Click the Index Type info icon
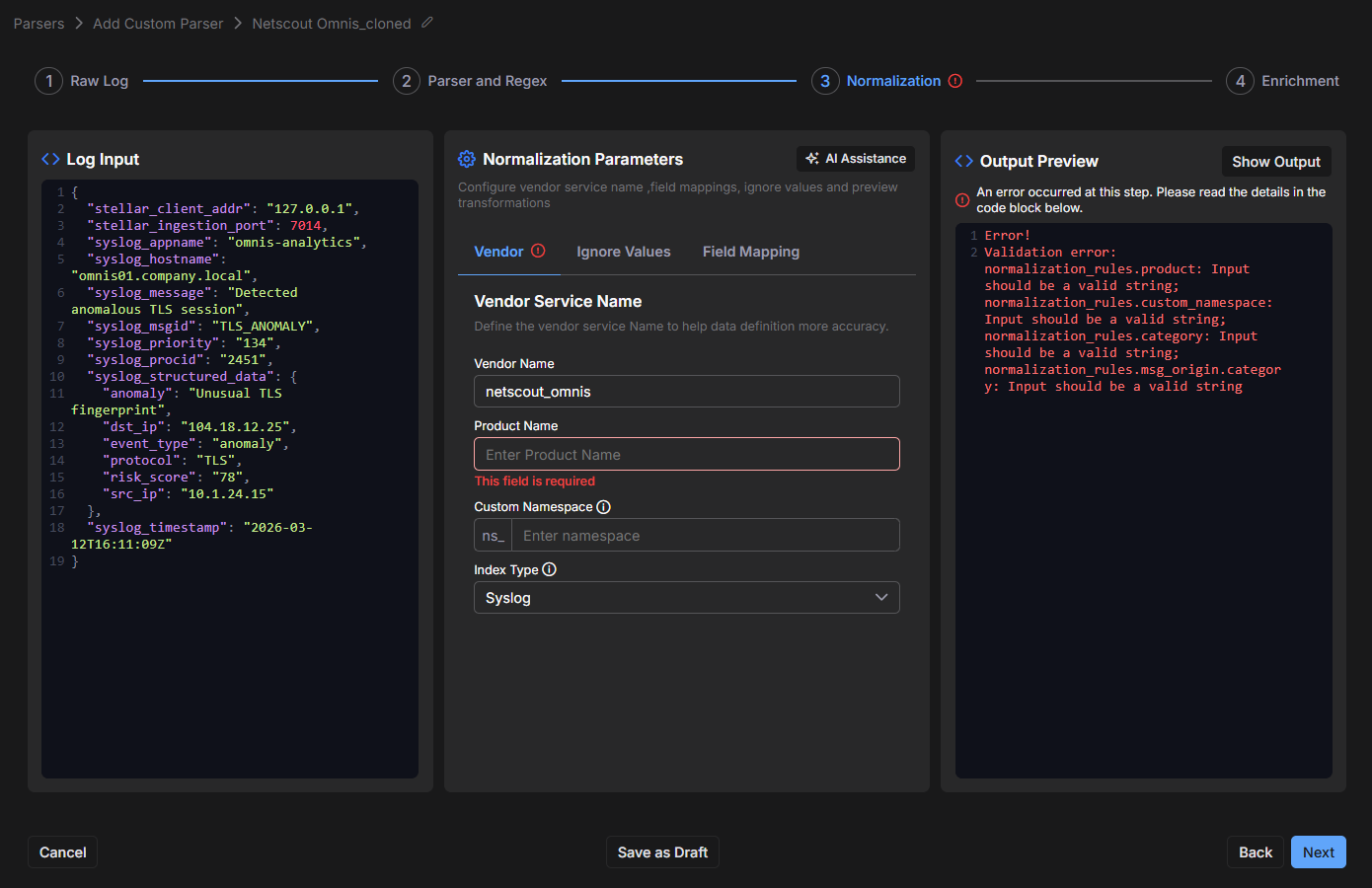Viewport: 1372px width, 888px height. point(550,569)
